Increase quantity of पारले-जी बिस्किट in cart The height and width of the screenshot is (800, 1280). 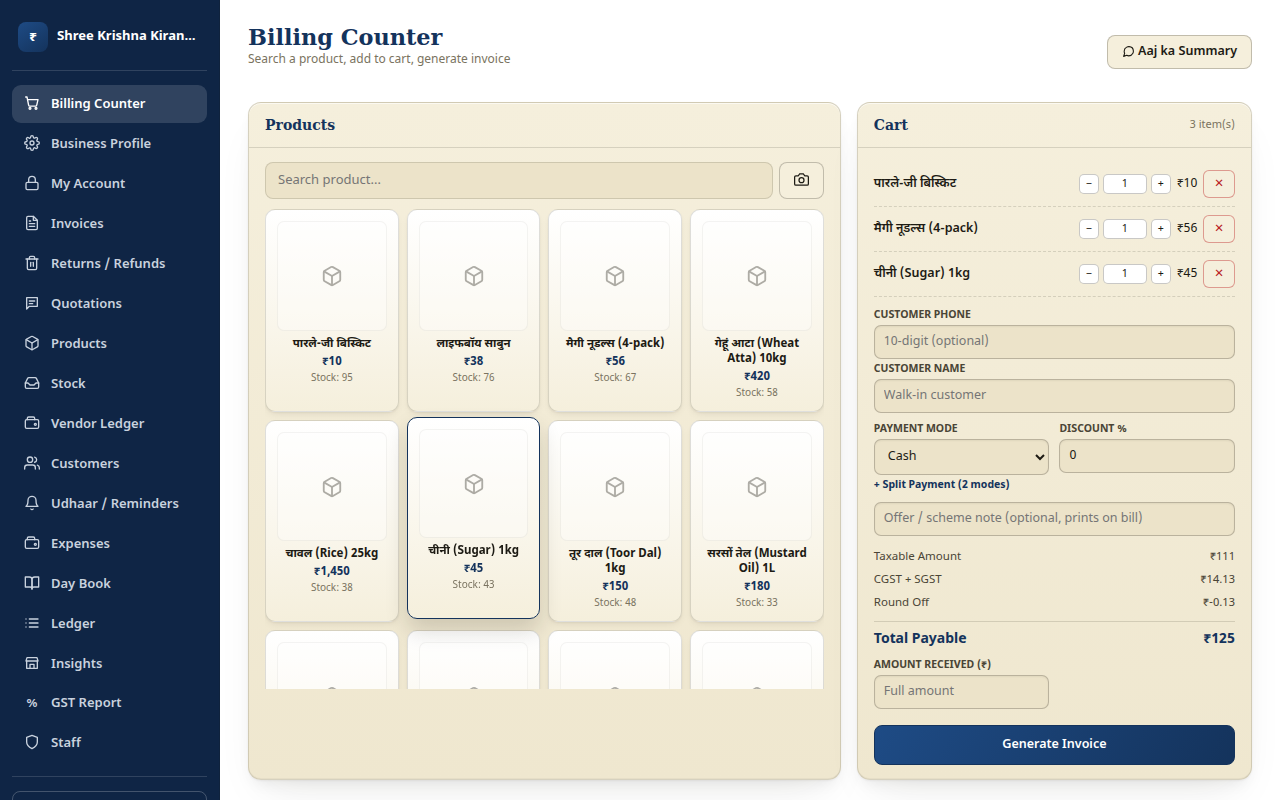click(1160, 184)
